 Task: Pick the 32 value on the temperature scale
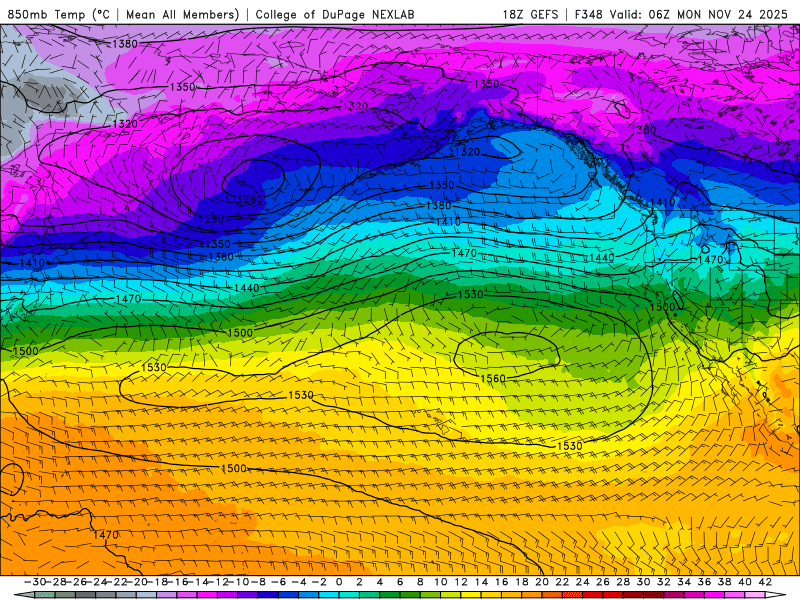click(x=663, y=582)
